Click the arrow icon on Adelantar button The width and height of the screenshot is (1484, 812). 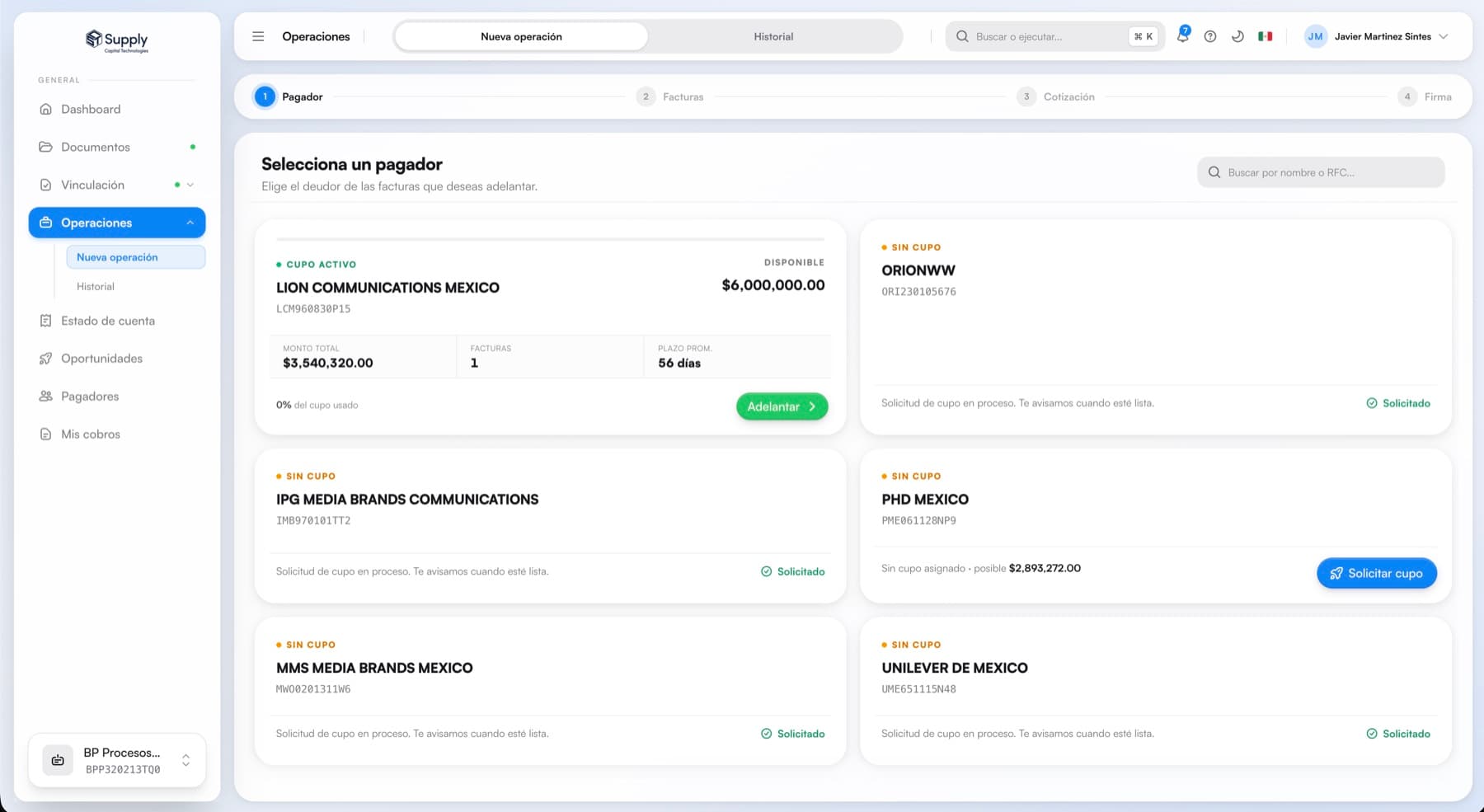point(812,406)
